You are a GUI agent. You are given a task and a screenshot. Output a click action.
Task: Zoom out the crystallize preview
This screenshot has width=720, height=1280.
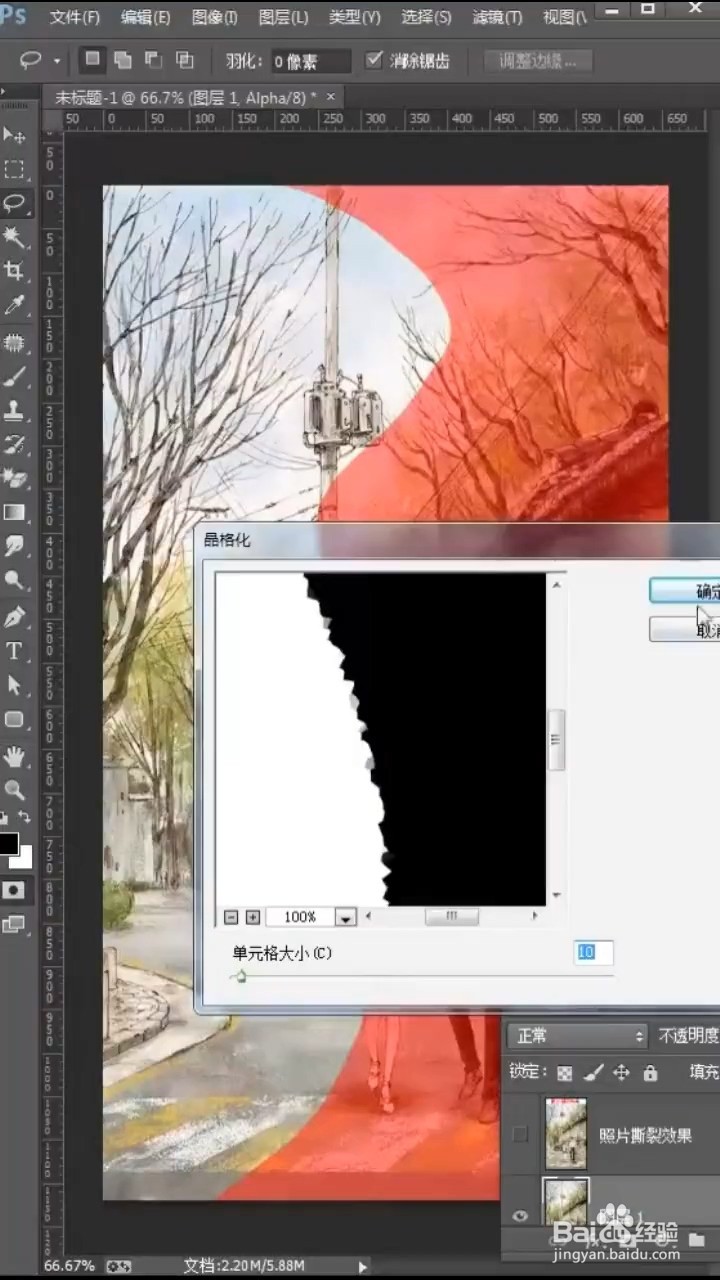(231, 917)
